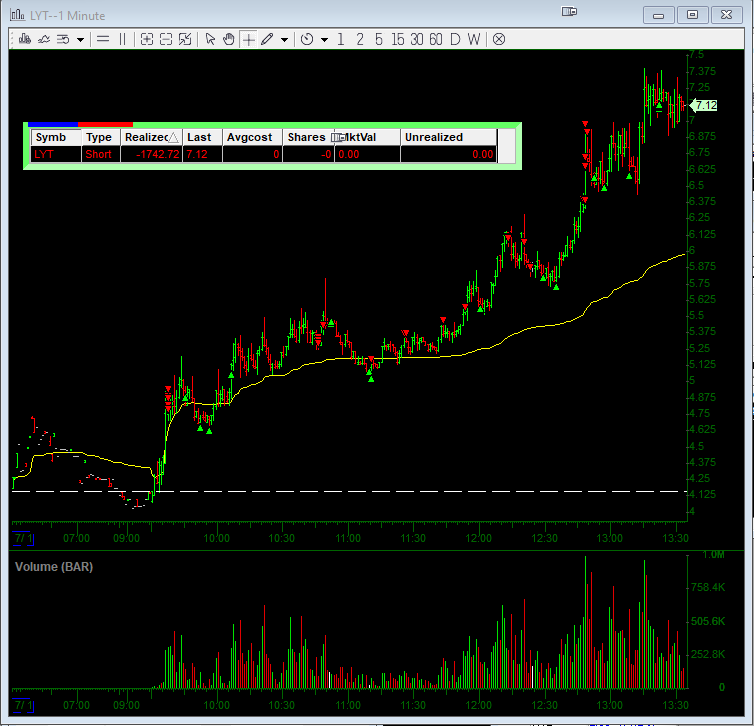754x726 pixels.
Task: Click the link window icon in title bar
Action: [569, 12]
